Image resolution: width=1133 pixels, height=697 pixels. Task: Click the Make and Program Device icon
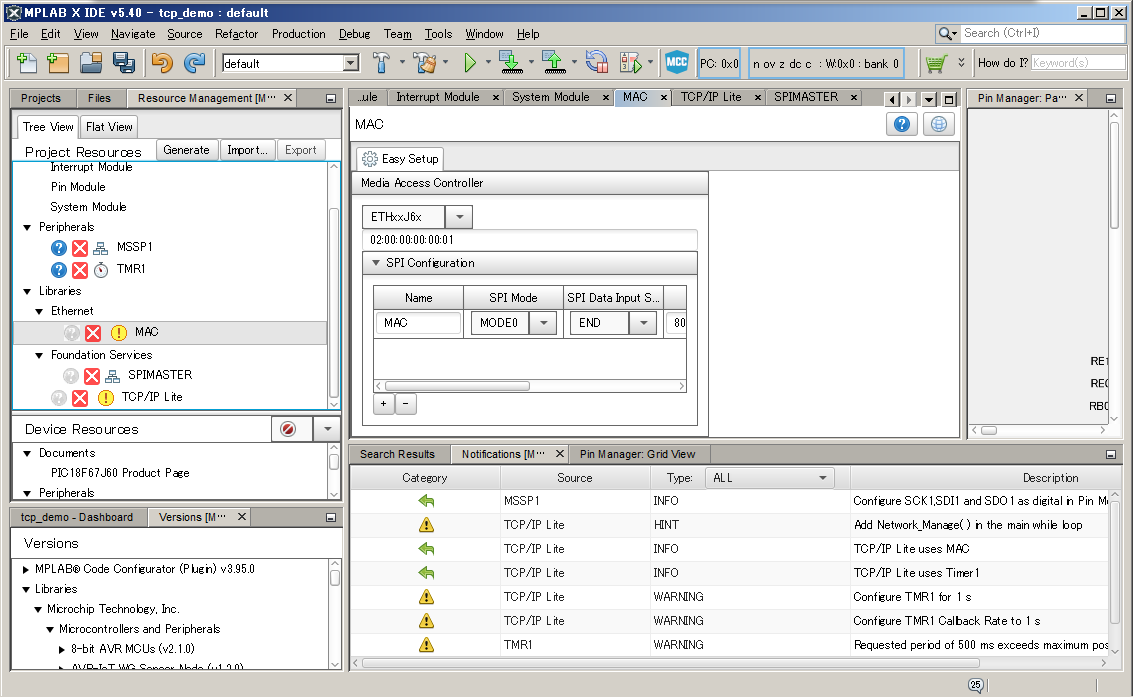511,63
